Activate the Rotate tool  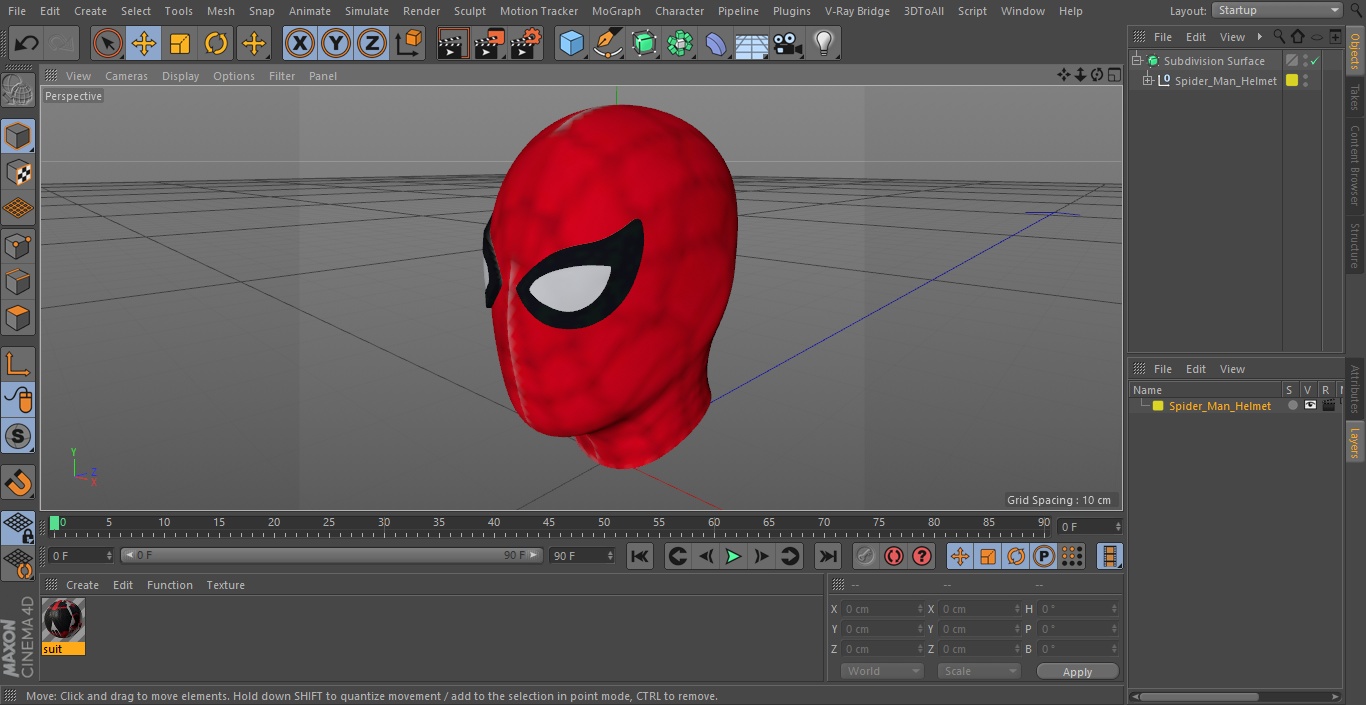pyautogui.click(x=216, y=43)
